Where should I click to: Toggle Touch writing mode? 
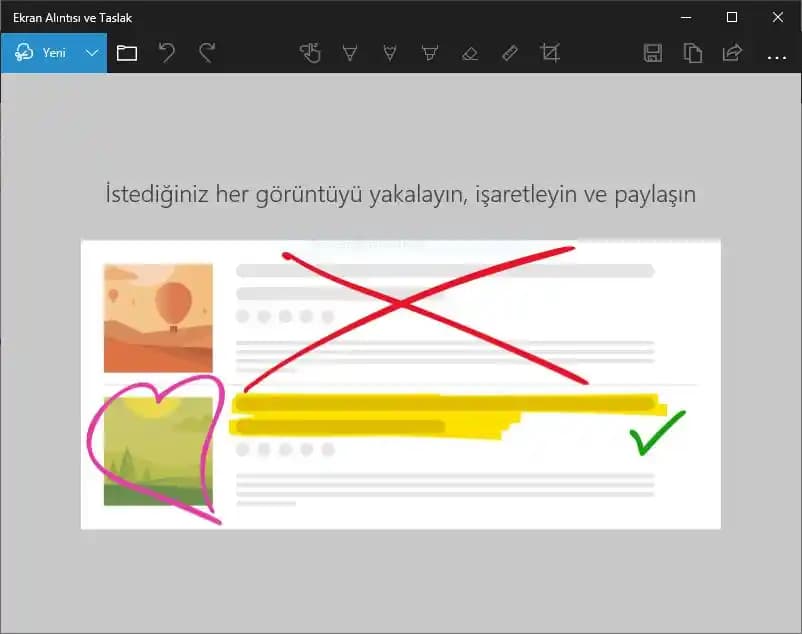[310, 53]
